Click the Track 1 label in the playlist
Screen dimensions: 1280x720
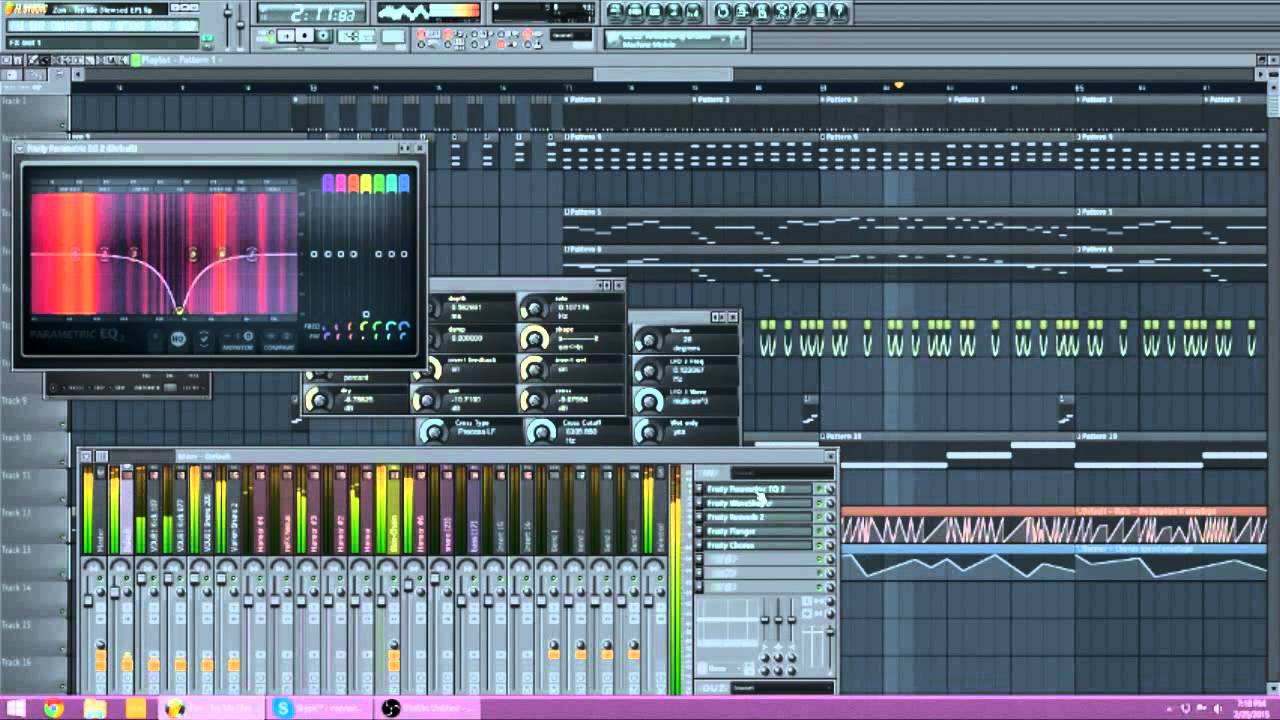tap(15, 101)
